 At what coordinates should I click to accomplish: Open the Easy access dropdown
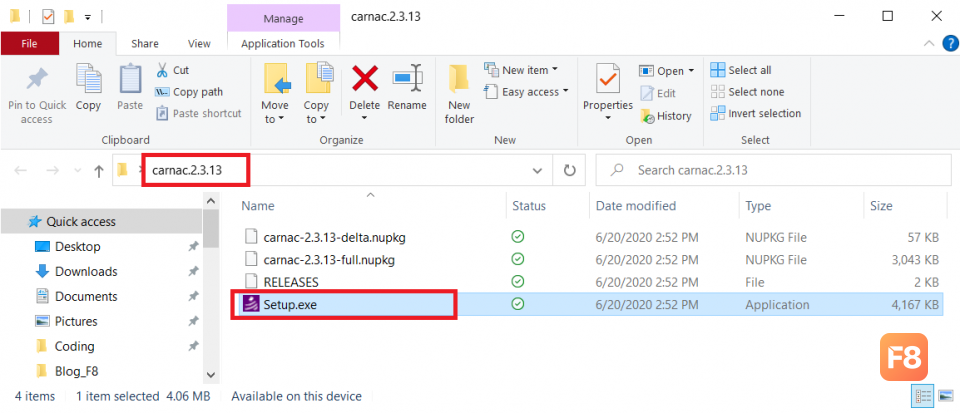[526, 92]
